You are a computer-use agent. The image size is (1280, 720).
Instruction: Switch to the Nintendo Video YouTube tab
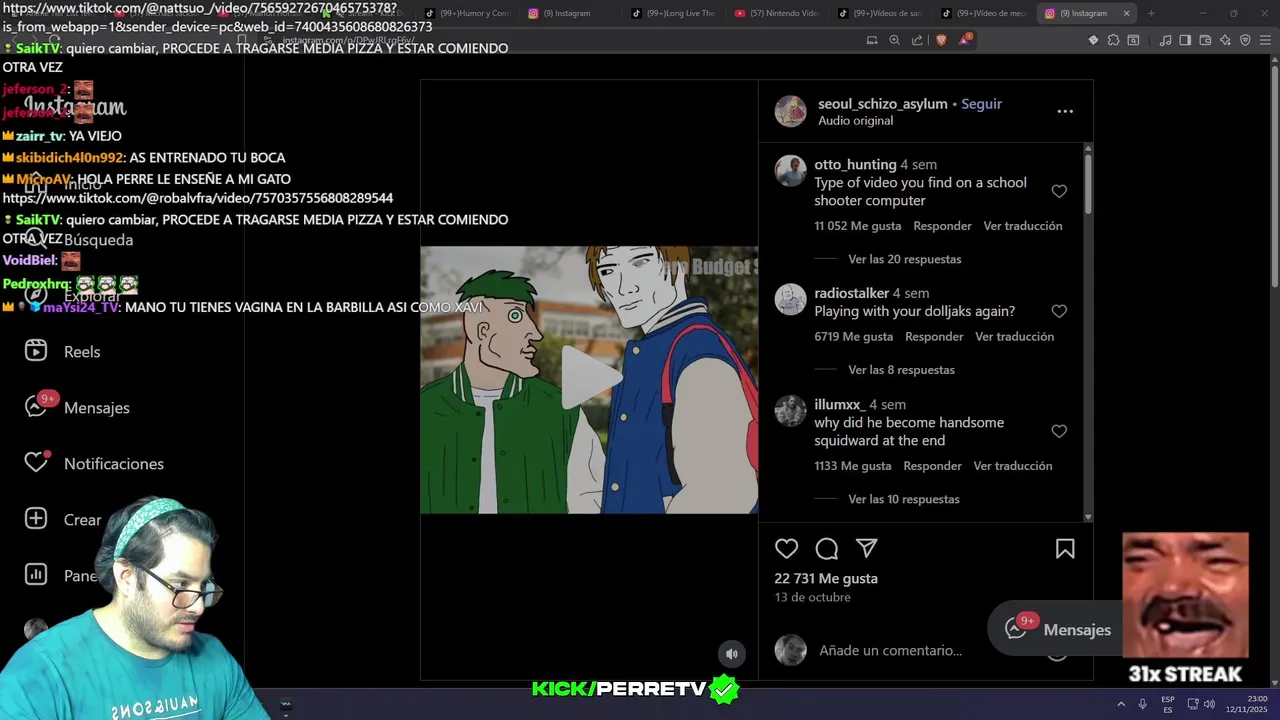pos(775,13)
